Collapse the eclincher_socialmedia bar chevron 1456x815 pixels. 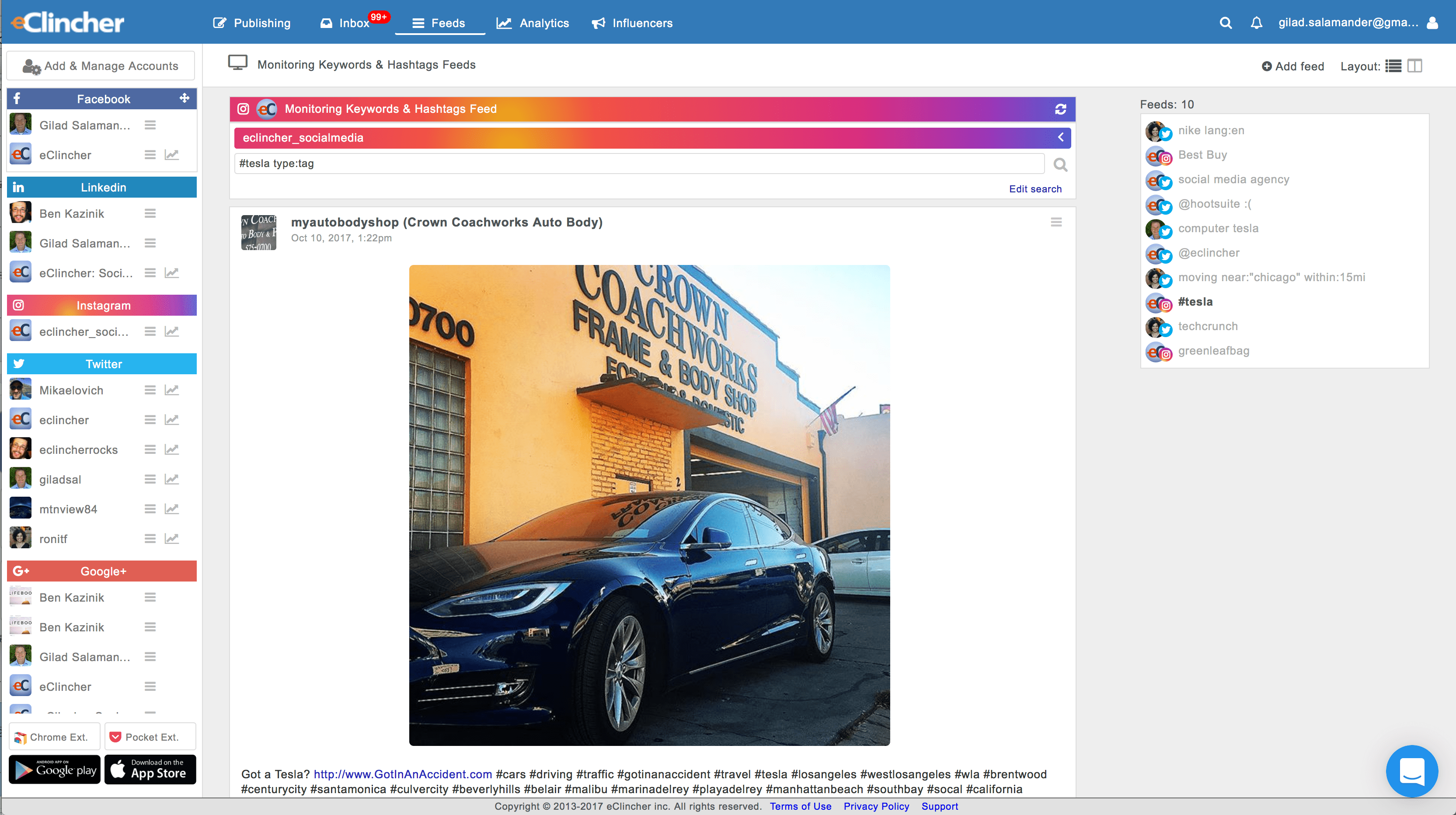tap(1060, 137)
